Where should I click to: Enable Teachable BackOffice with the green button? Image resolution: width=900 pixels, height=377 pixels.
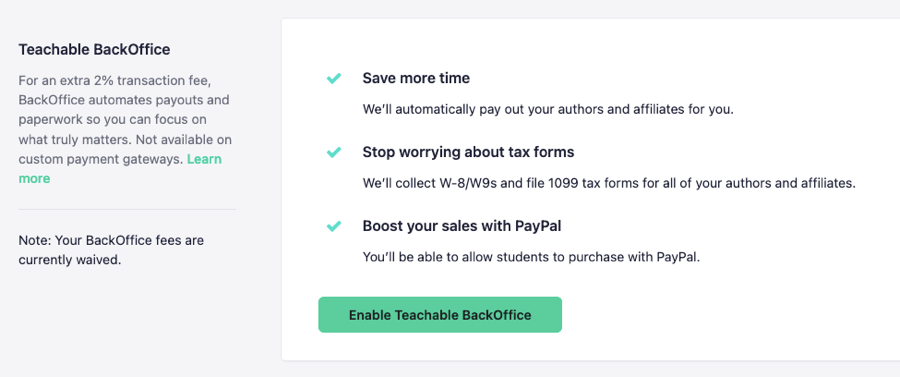[440, 314]
